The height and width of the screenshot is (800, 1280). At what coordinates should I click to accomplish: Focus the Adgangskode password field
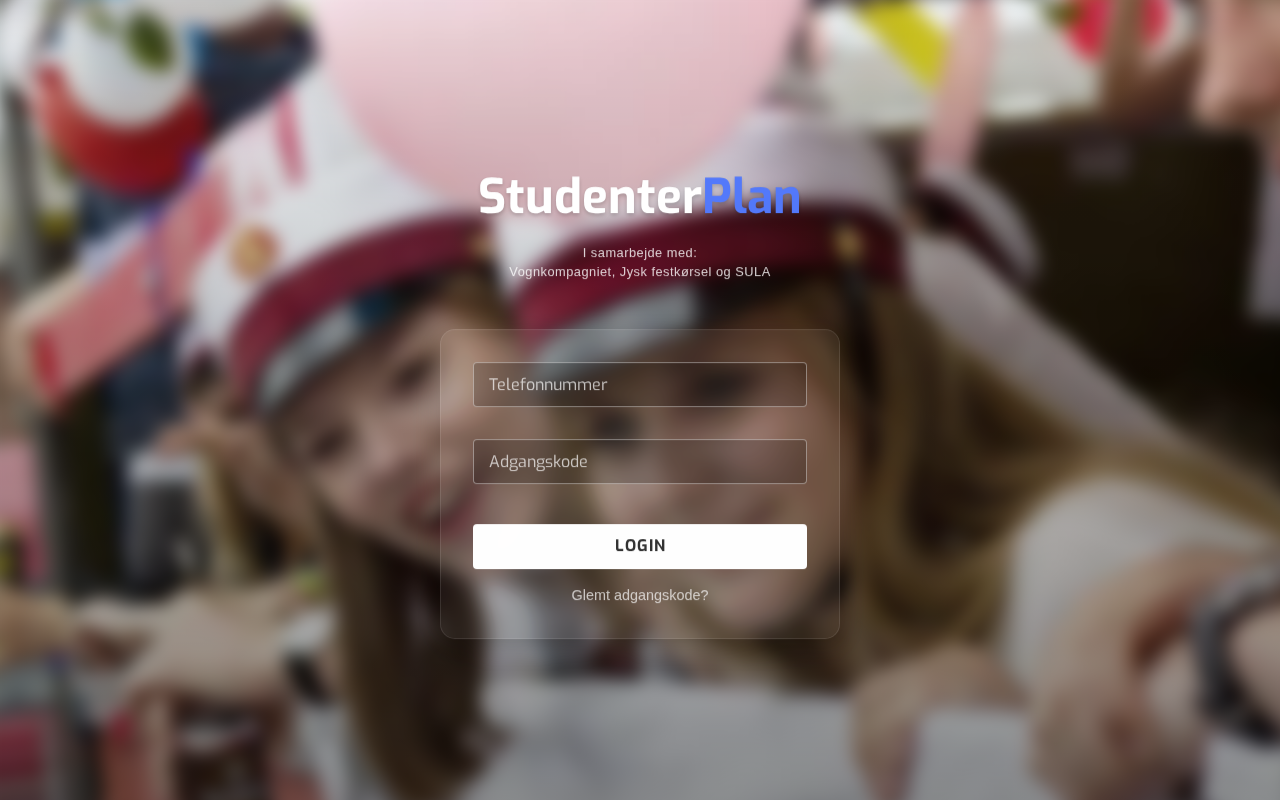[640, 461]
